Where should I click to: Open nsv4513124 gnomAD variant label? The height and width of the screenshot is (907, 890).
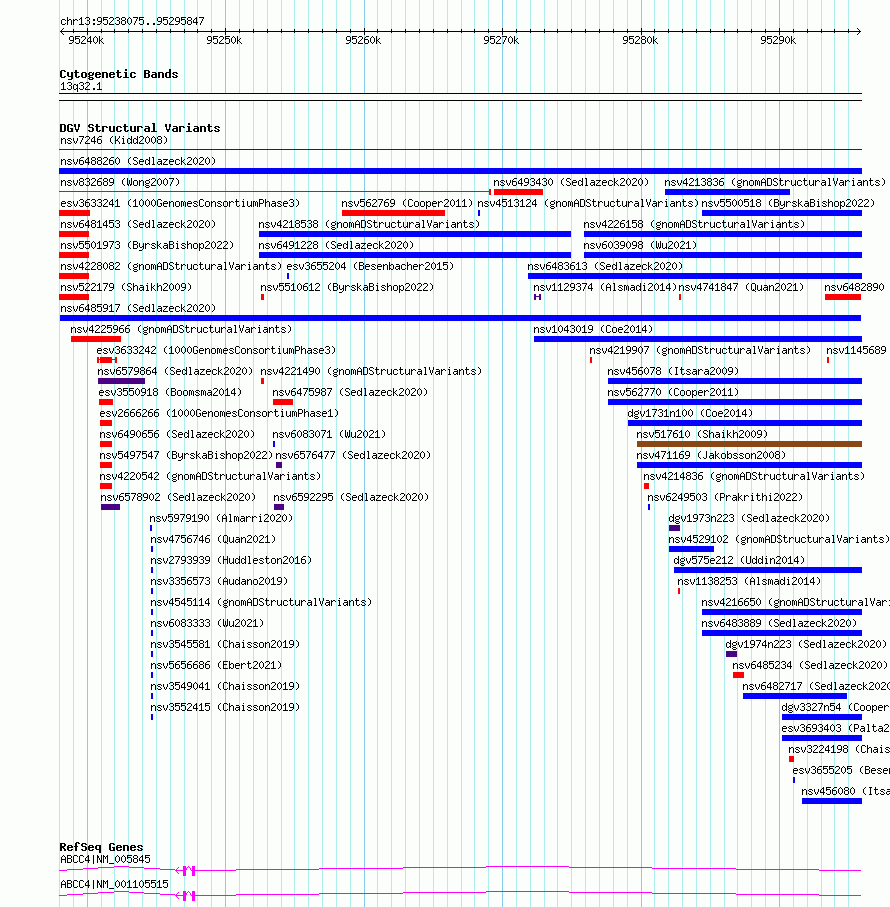point(588,204)
